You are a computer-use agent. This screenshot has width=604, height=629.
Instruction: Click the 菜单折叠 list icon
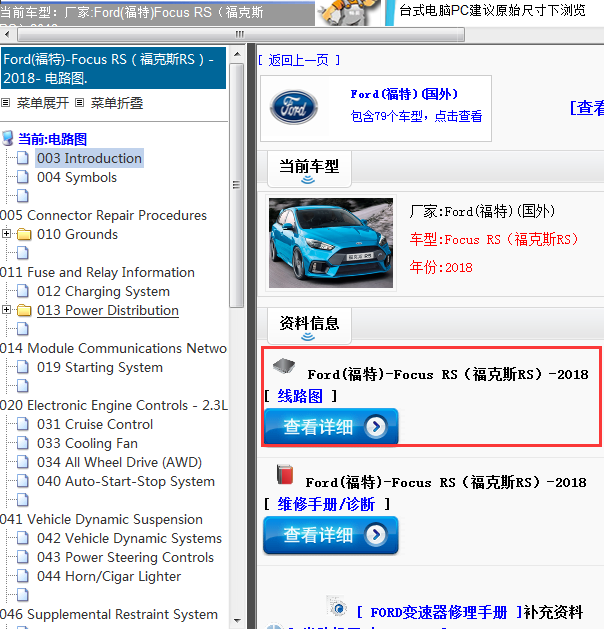pyautogui.click(x=79, y=103)
